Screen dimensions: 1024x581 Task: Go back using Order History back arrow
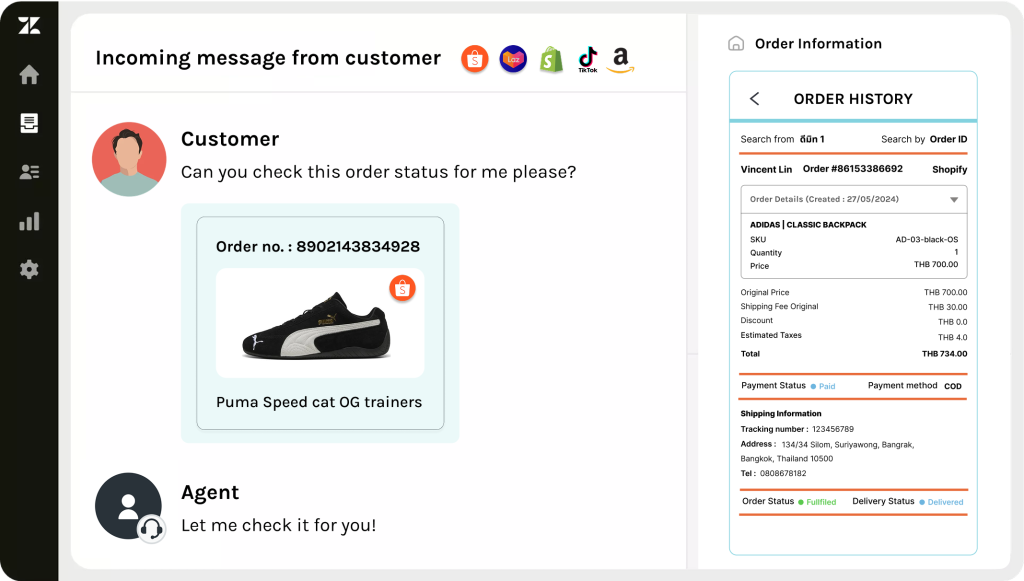(x=755, y=99)
